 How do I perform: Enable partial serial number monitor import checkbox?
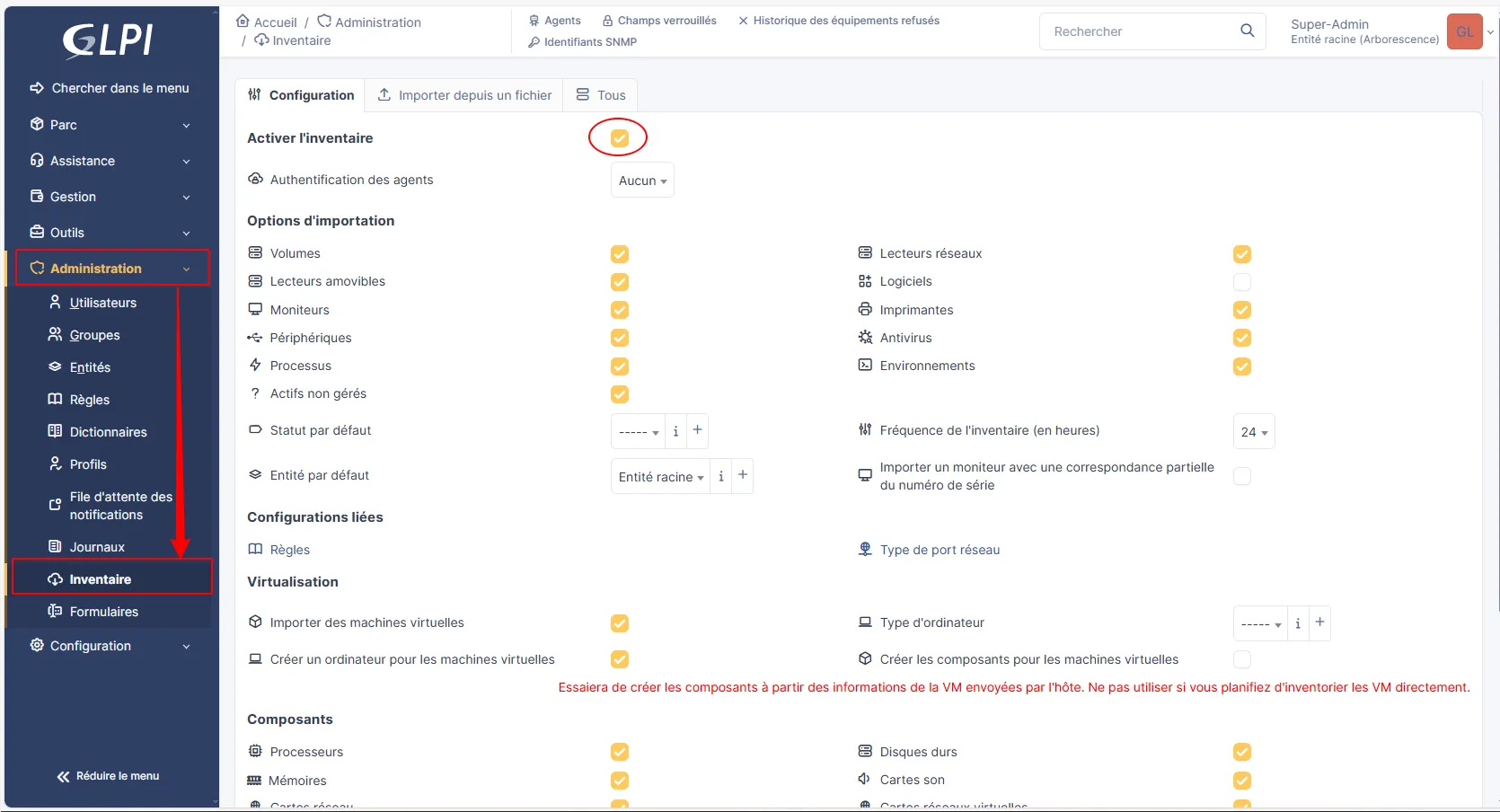(x=1242, y=476)
